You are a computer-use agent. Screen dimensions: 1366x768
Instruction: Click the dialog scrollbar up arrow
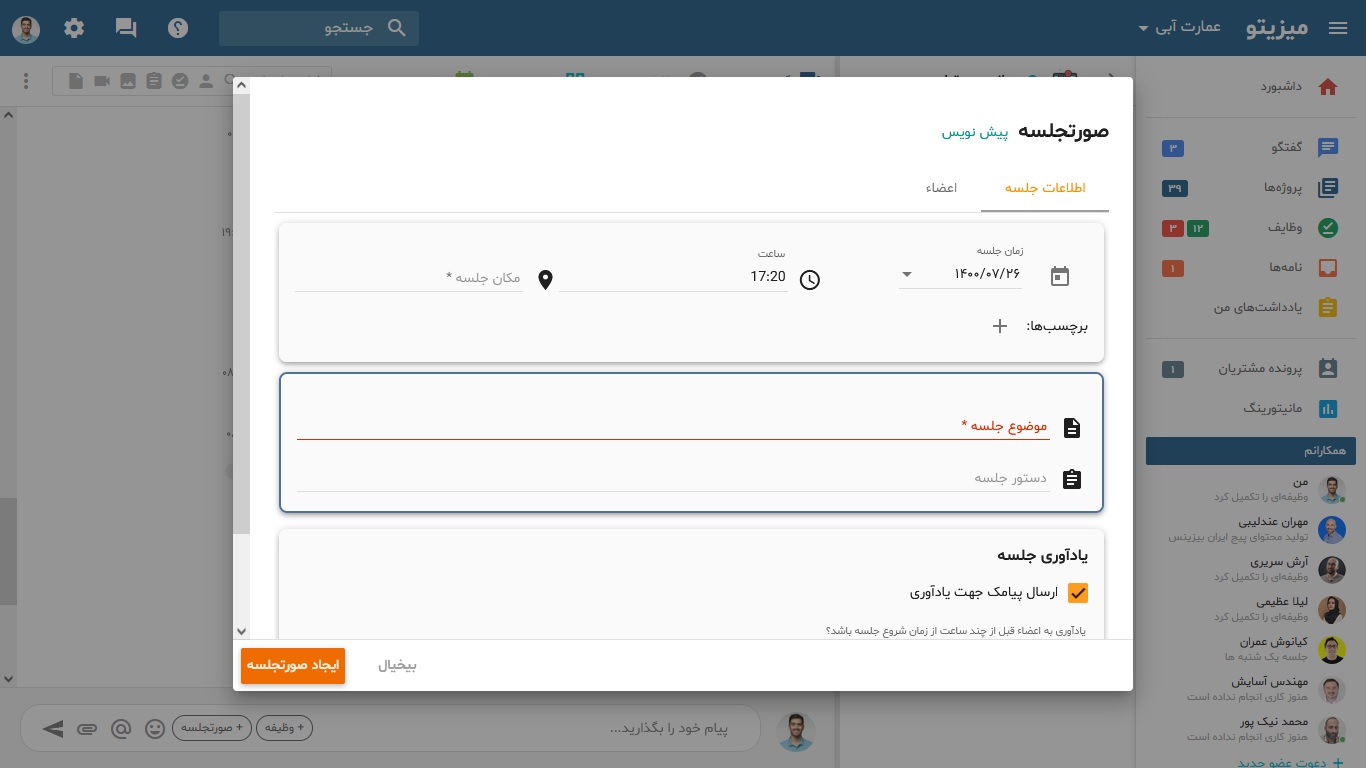241,86
